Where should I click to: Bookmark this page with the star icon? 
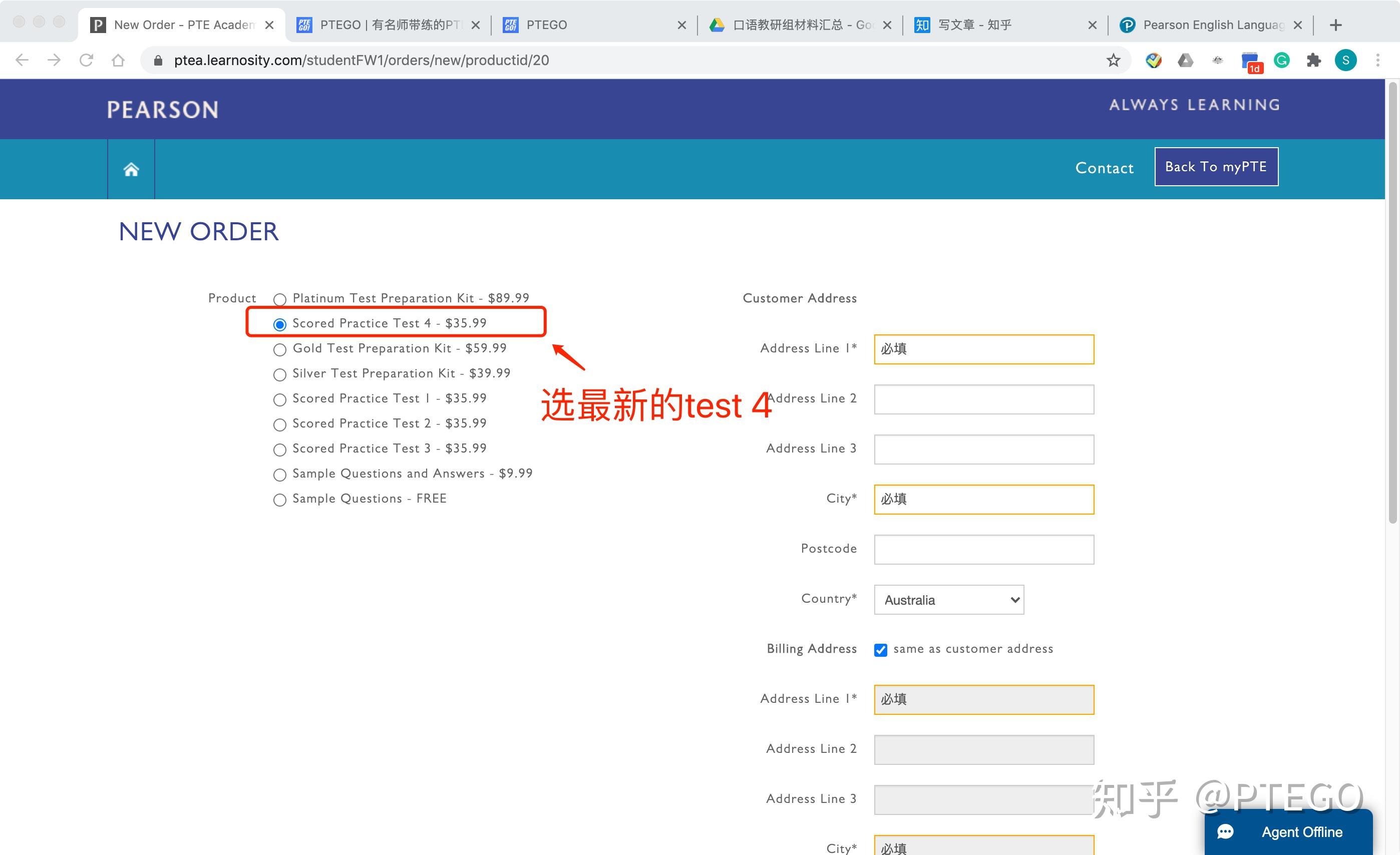1113,60
